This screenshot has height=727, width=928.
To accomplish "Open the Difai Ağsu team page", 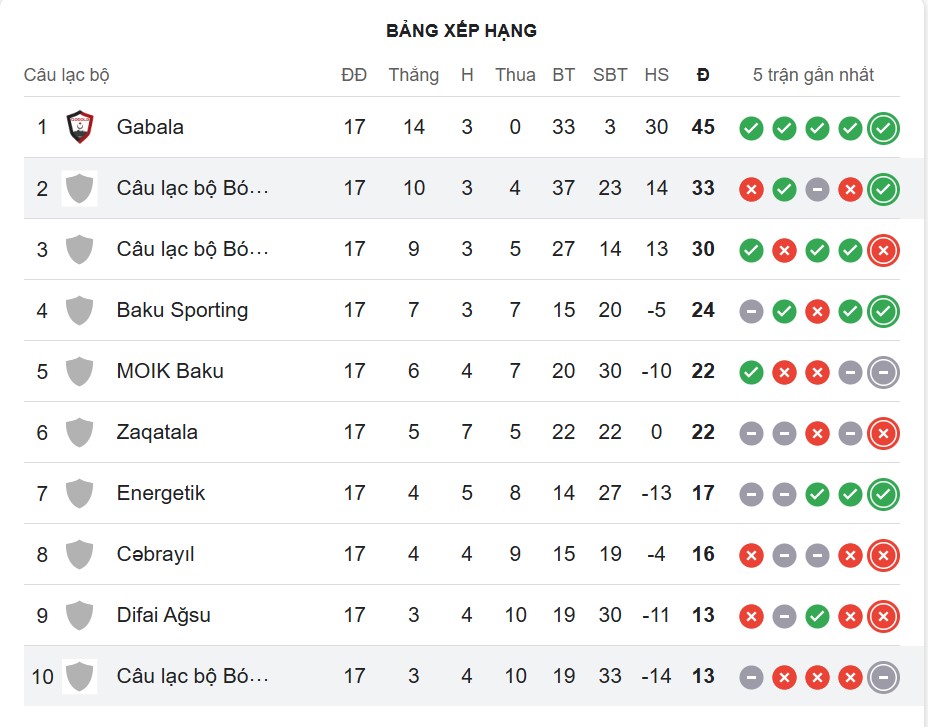I will click(164, 615).
